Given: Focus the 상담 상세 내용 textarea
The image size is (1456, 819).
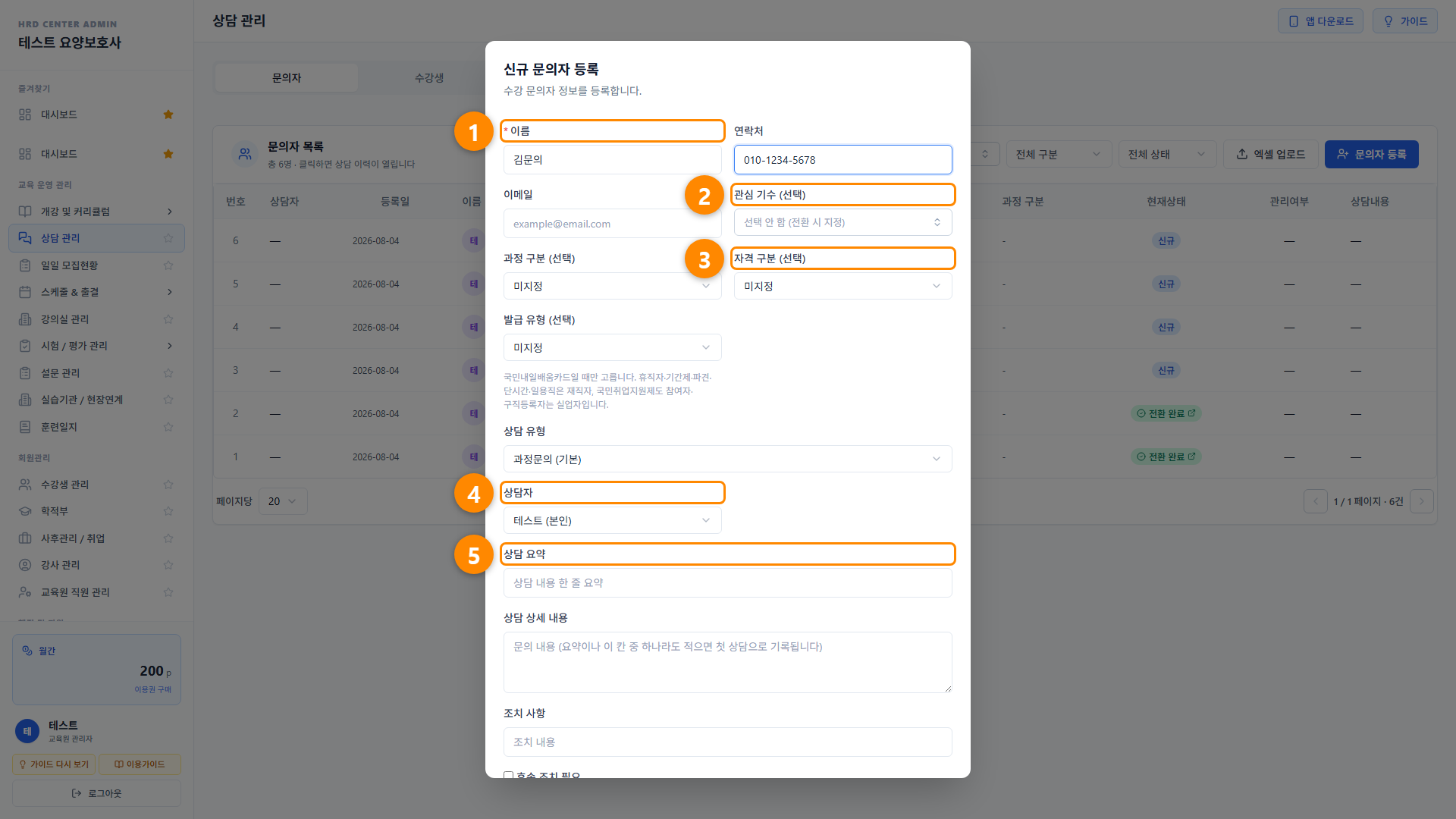Looking at the screenshot, I should click(727, 662).
